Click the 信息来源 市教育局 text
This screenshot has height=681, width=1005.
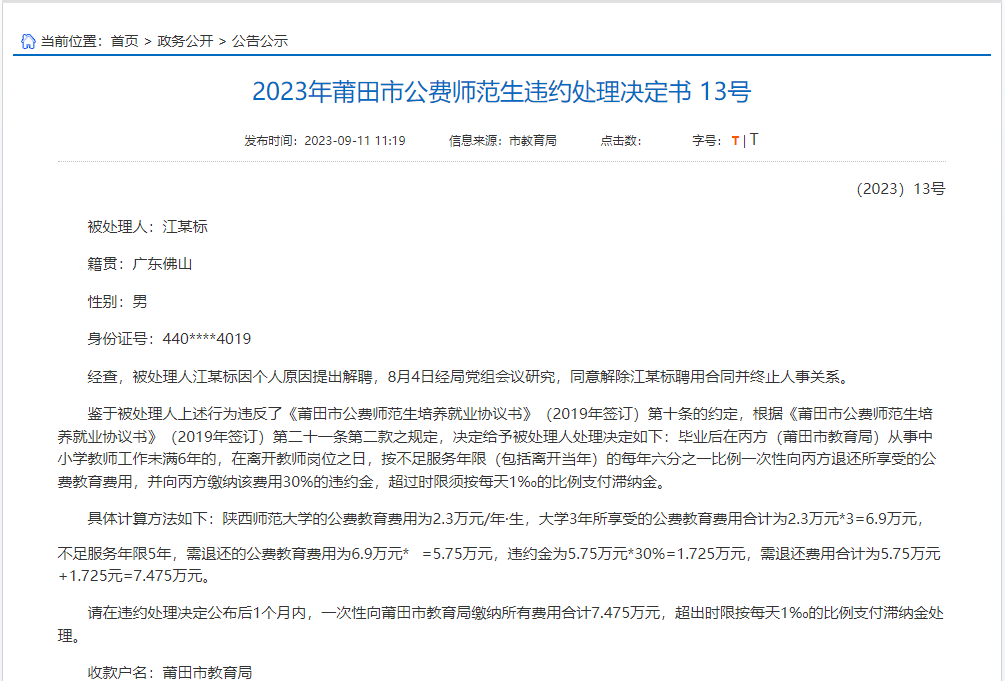point(502,141)
